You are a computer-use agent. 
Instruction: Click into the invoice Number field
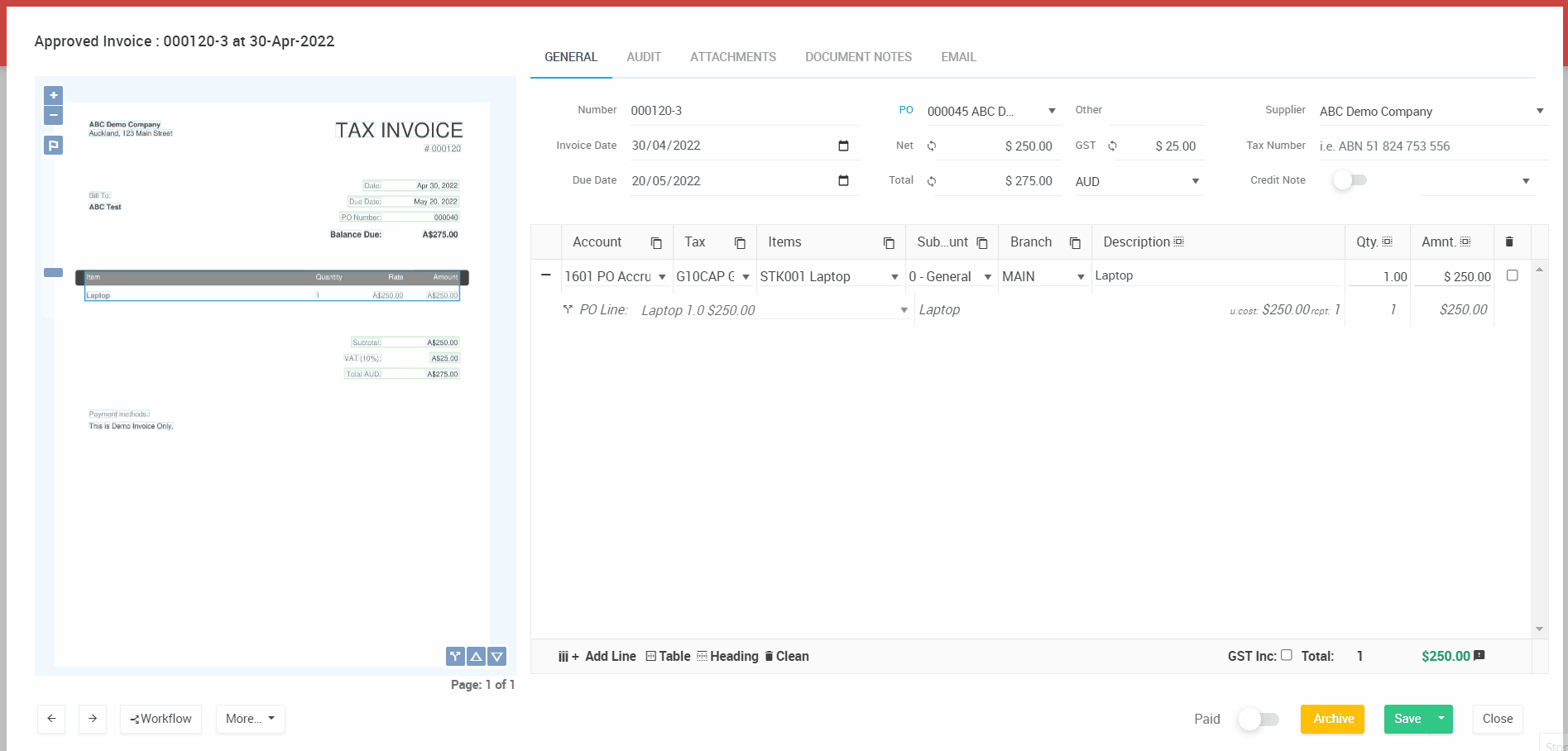tap(744, 111)
